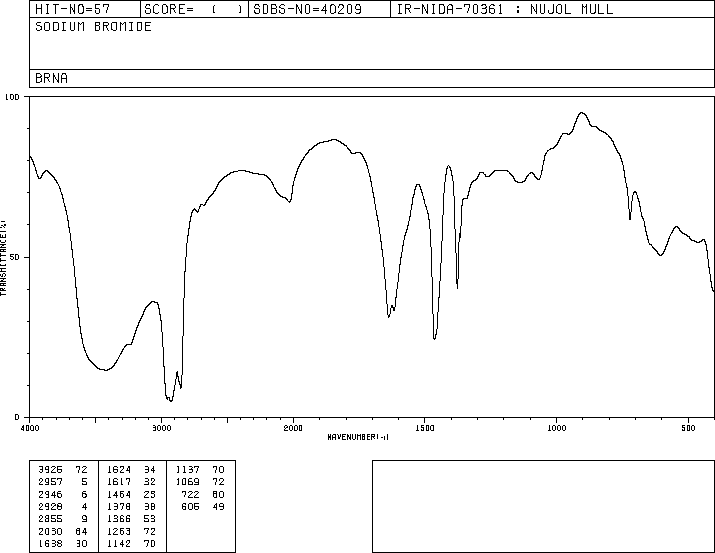
Task: Click the 4000 wavenumber axis label
Action: pos(30,428)
